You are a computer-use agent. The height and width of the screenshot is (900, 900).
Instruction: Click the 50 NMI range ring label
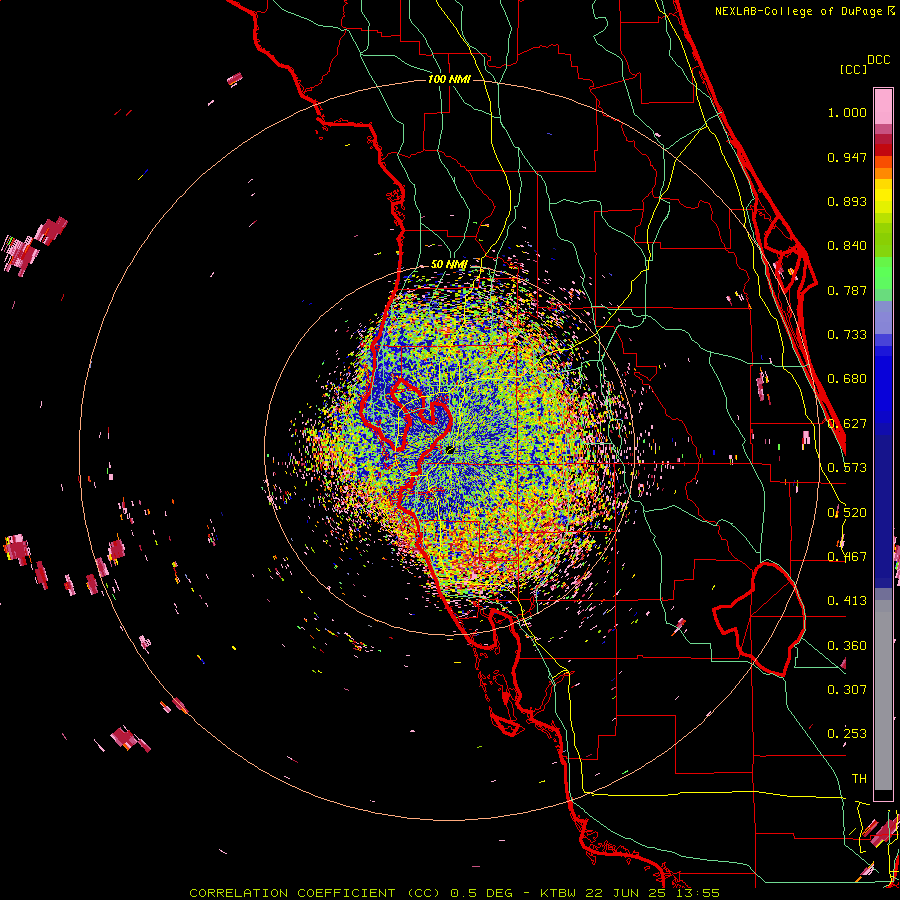(449, 264)
